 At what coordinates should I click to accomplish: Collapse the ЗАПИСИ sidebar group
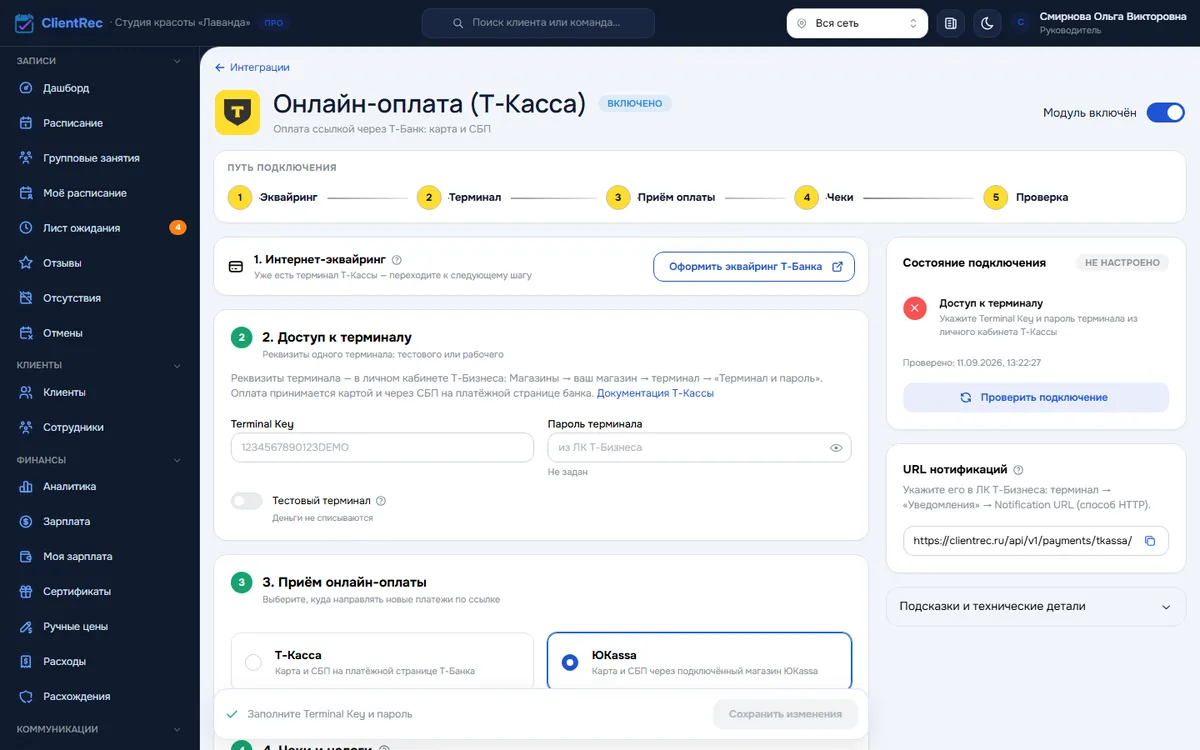click(177, 61)
